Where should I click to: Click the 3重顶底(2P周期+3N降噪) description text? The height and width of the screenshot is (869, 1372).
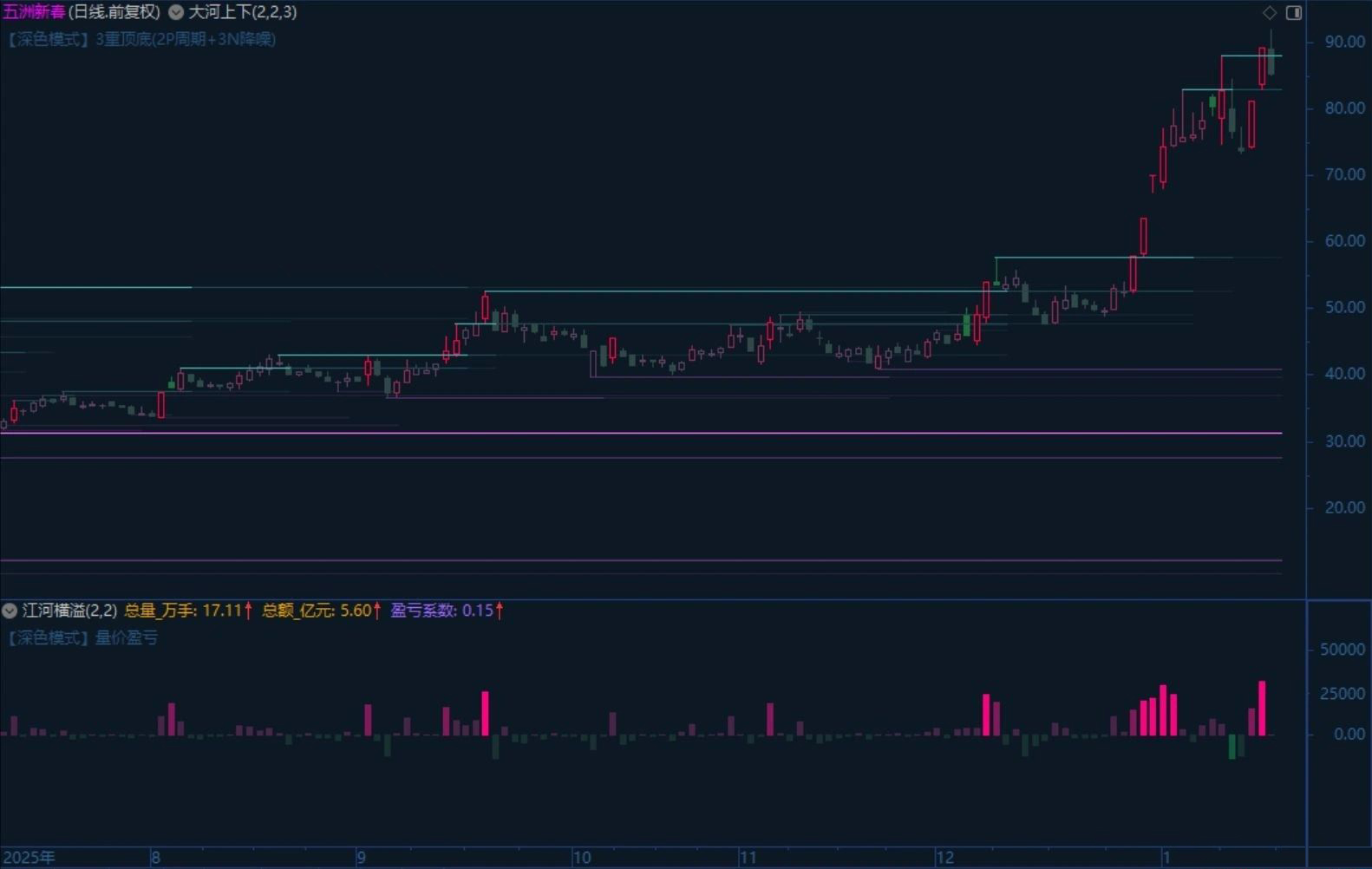tap(186, 39)
